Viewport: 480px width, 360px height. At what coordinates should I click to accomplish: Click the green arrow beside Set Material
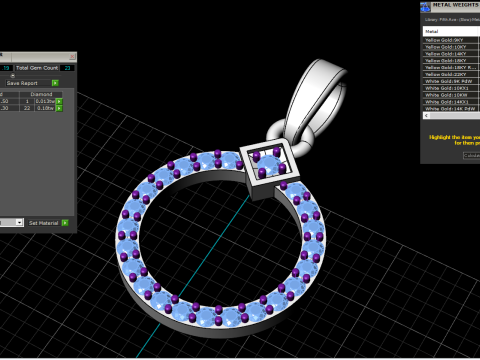coord(65,223)
